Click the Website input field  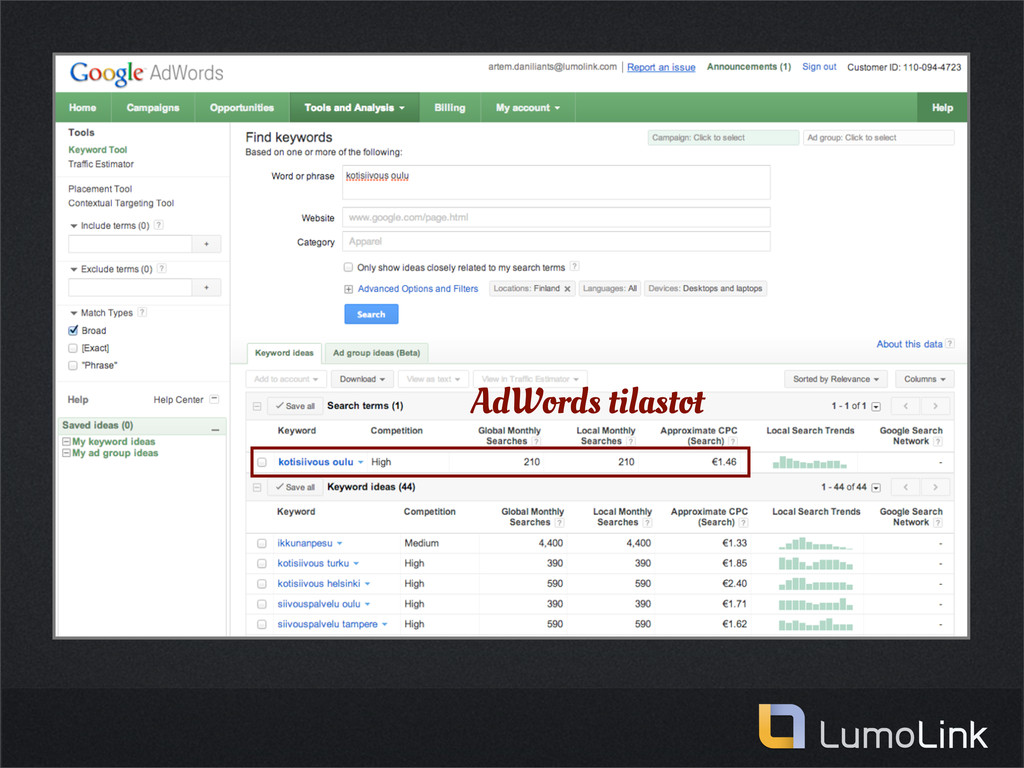tap(556, 217)
